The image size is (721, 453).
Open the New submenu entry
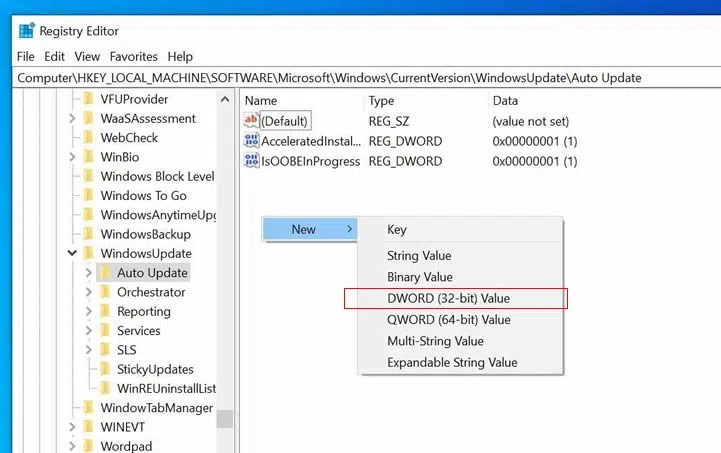pyautogui.click(x=310, y=229)
